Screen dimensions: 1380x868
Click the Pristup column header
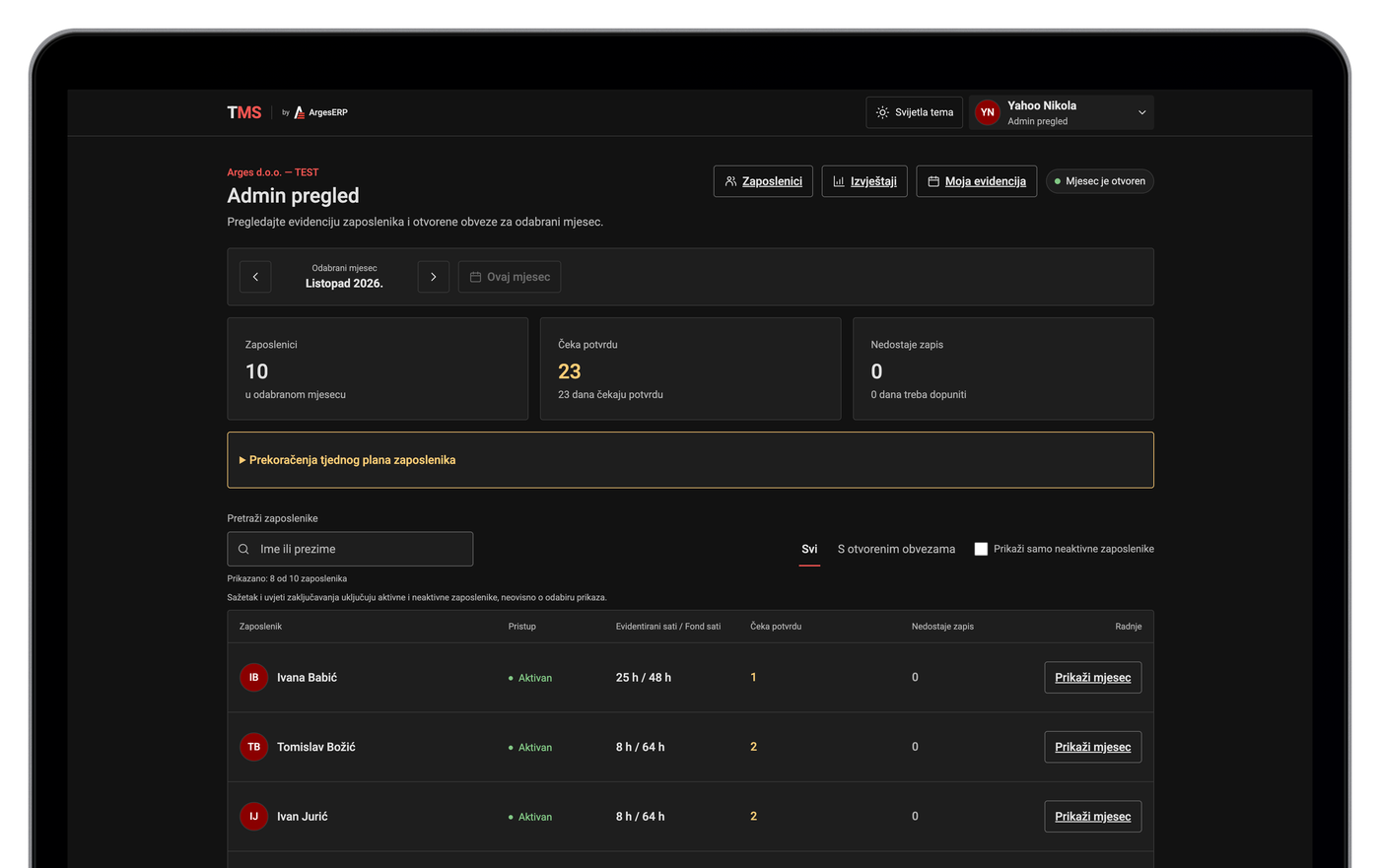(522, 627)
